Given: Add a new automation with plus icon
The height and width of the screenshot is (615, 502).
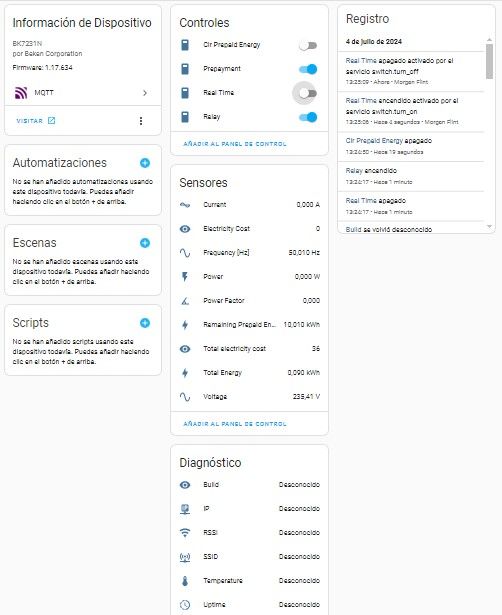Looking at the screenshot, I should [145, 163].
